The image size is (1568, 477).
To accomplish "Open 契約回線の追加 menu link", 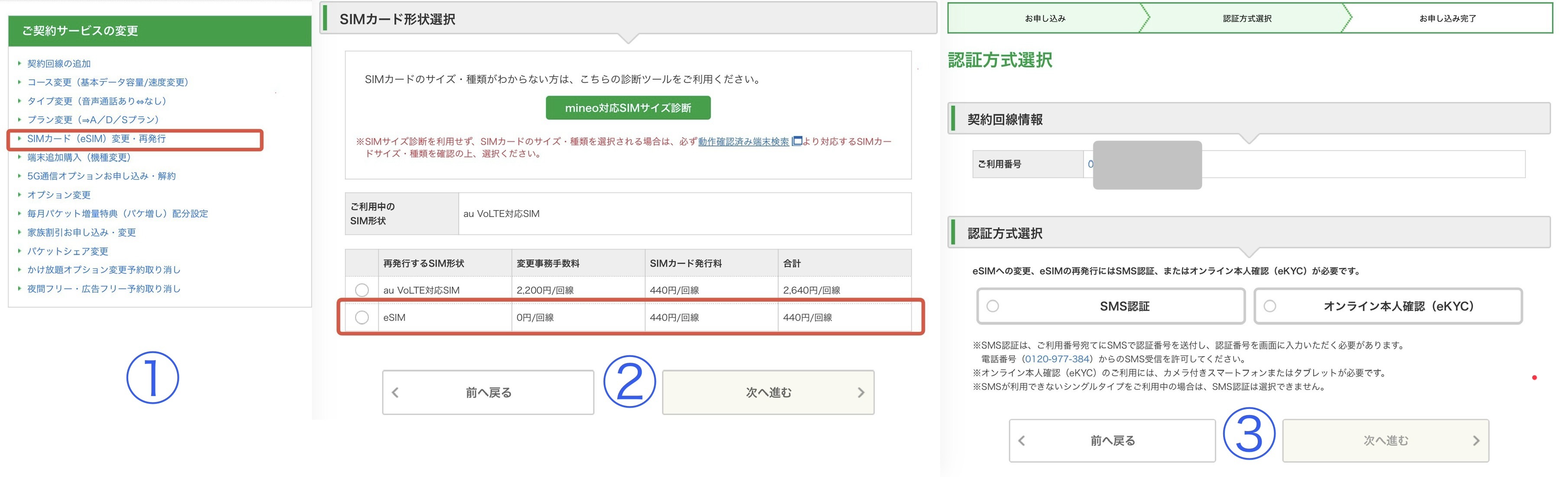I will [58, 63].
